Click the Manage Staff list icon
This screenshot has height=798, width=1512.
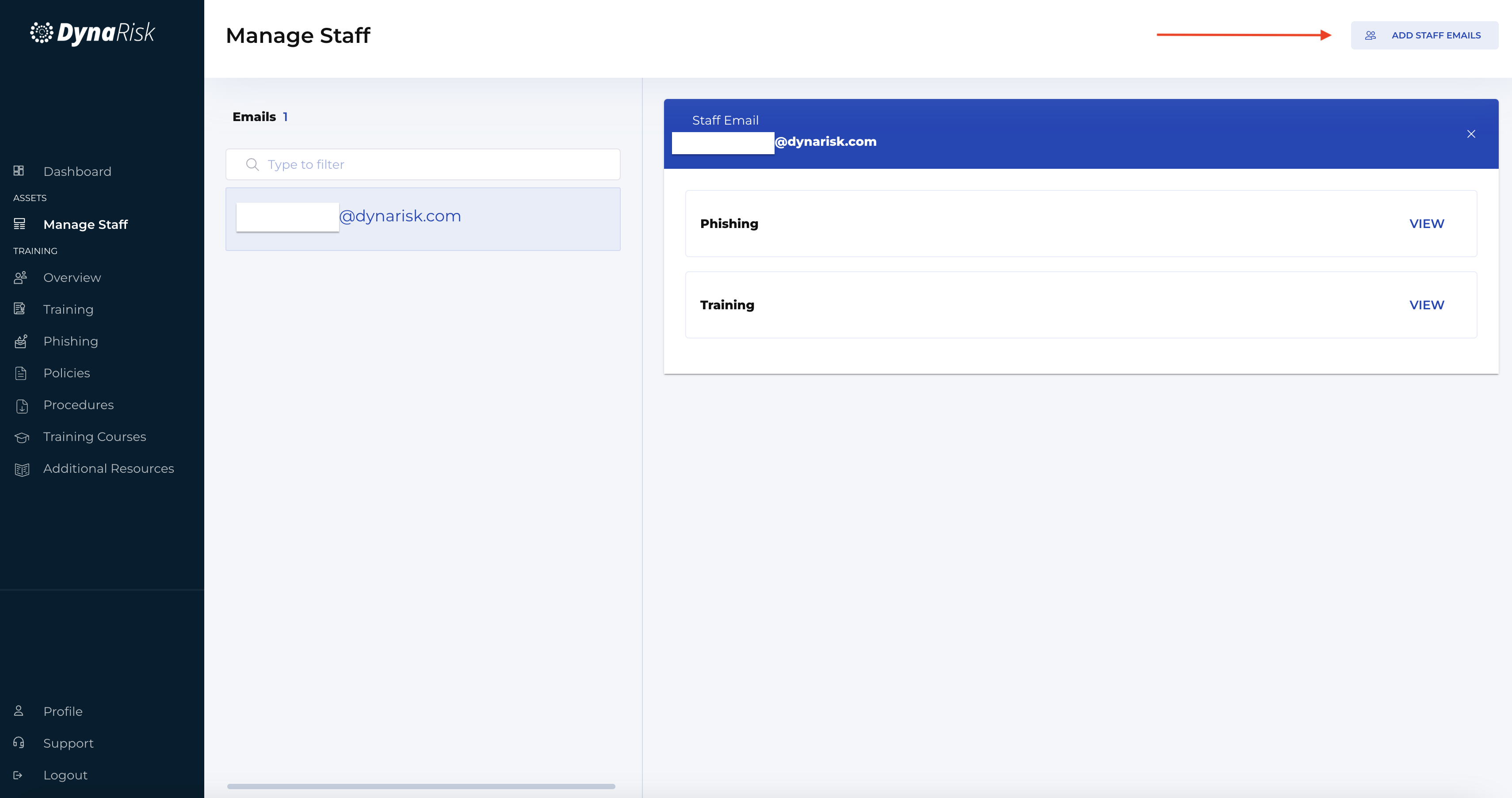[19, 224]
